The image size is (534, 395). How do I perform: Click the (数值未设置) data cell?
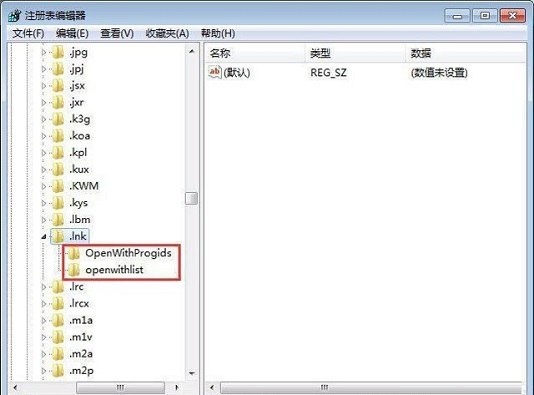pyautogui.click(x=439, y=73)
